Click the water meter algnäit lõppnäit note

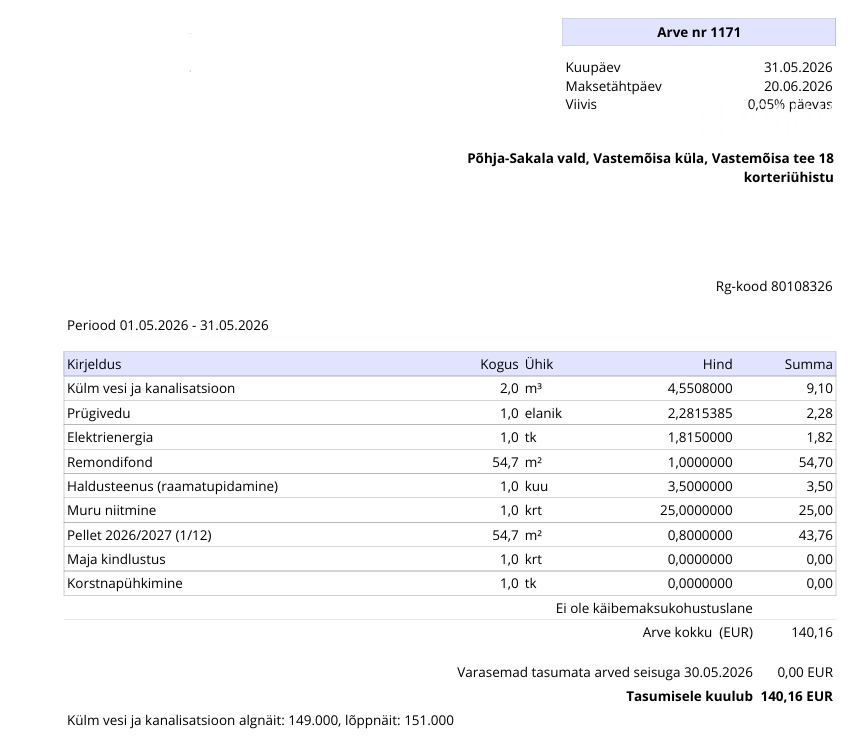[260, 720]
